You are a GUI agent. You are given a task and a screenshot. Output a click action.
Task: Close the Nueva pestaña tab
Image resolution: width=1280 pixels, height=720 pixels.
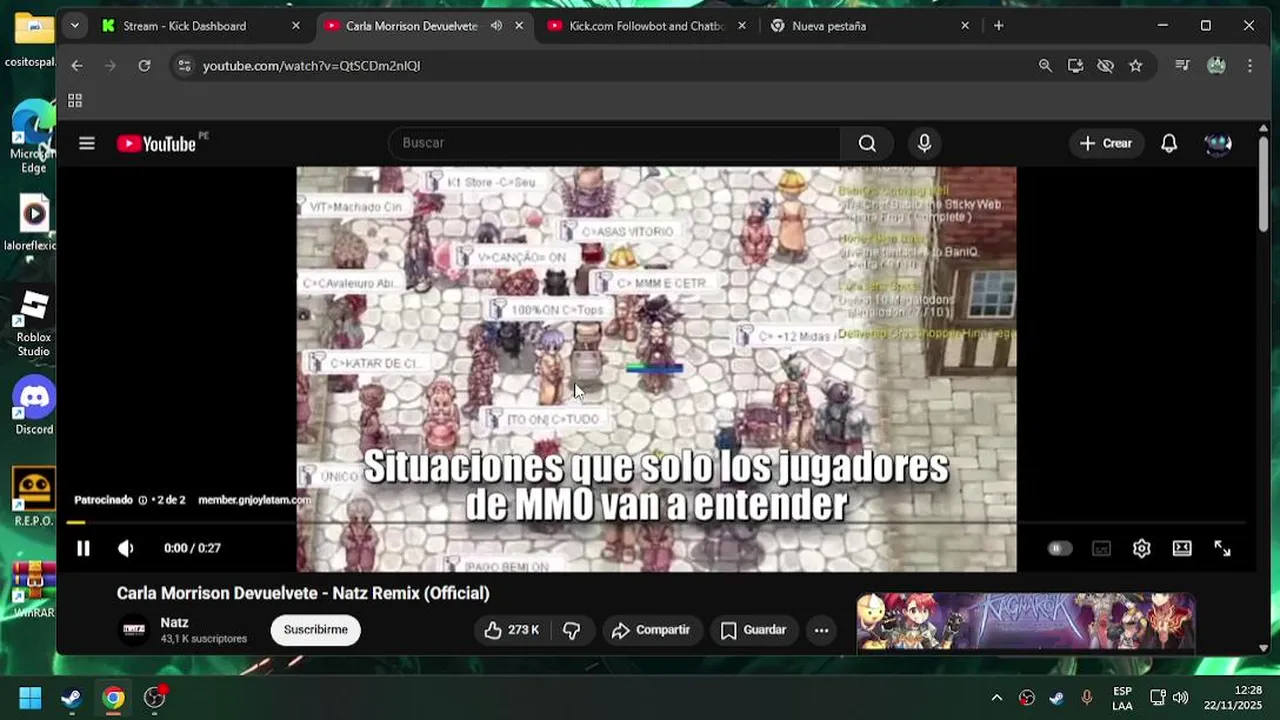965,26
